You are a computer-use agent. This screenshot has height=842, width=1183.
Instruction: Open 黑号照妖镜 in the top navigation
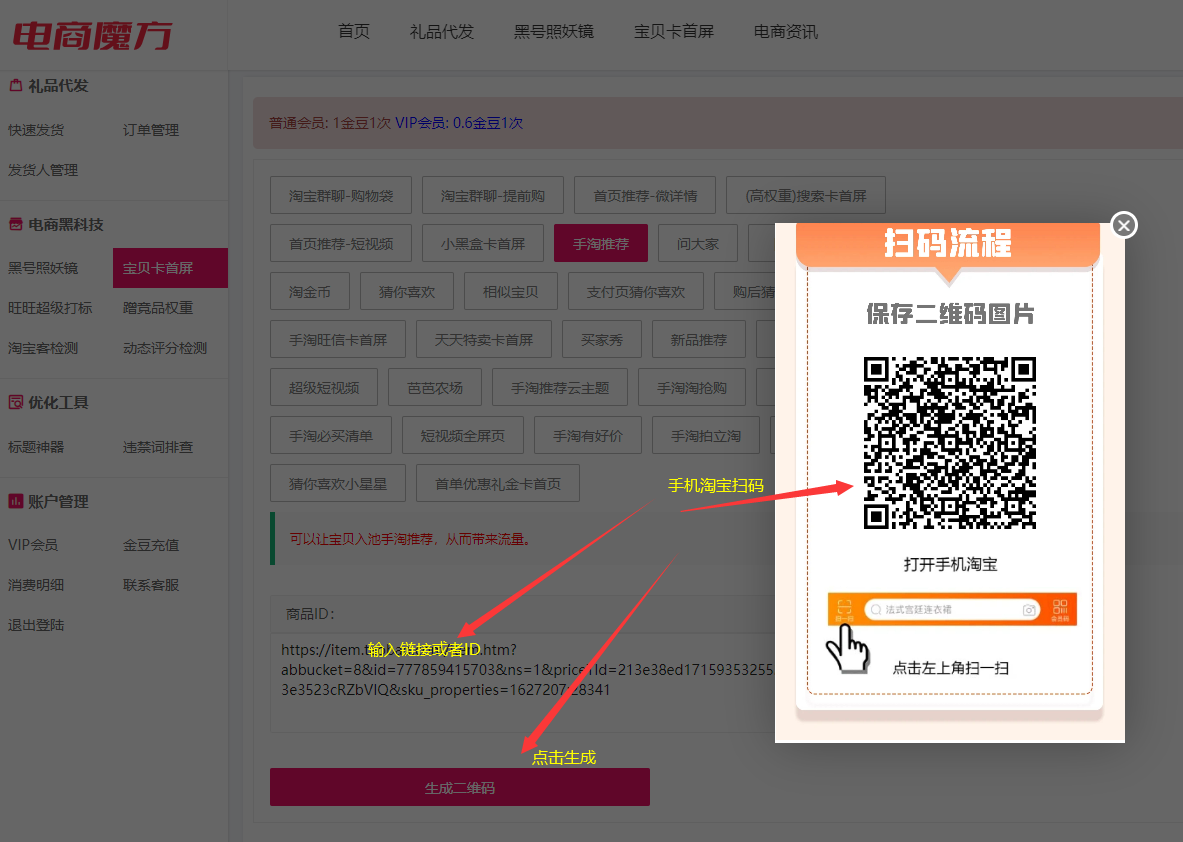pyautogui.click(x=554, y=32)
